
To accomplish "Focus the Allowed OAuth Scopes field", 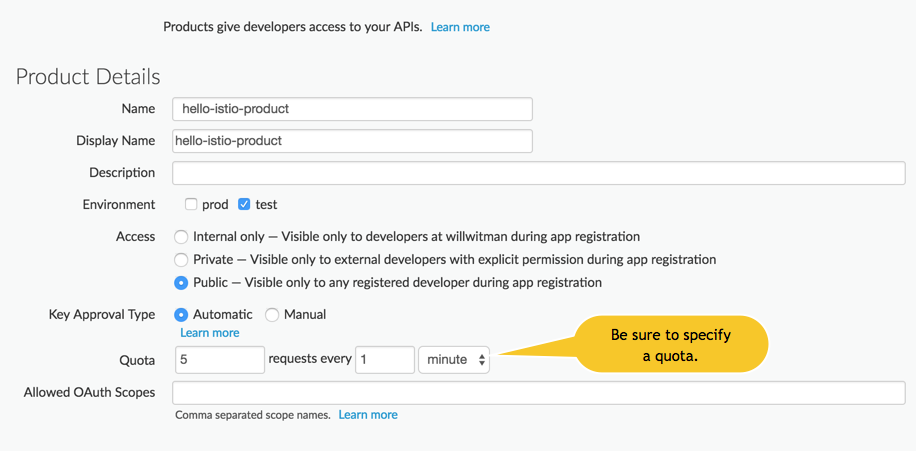I will tap(538, 393).
